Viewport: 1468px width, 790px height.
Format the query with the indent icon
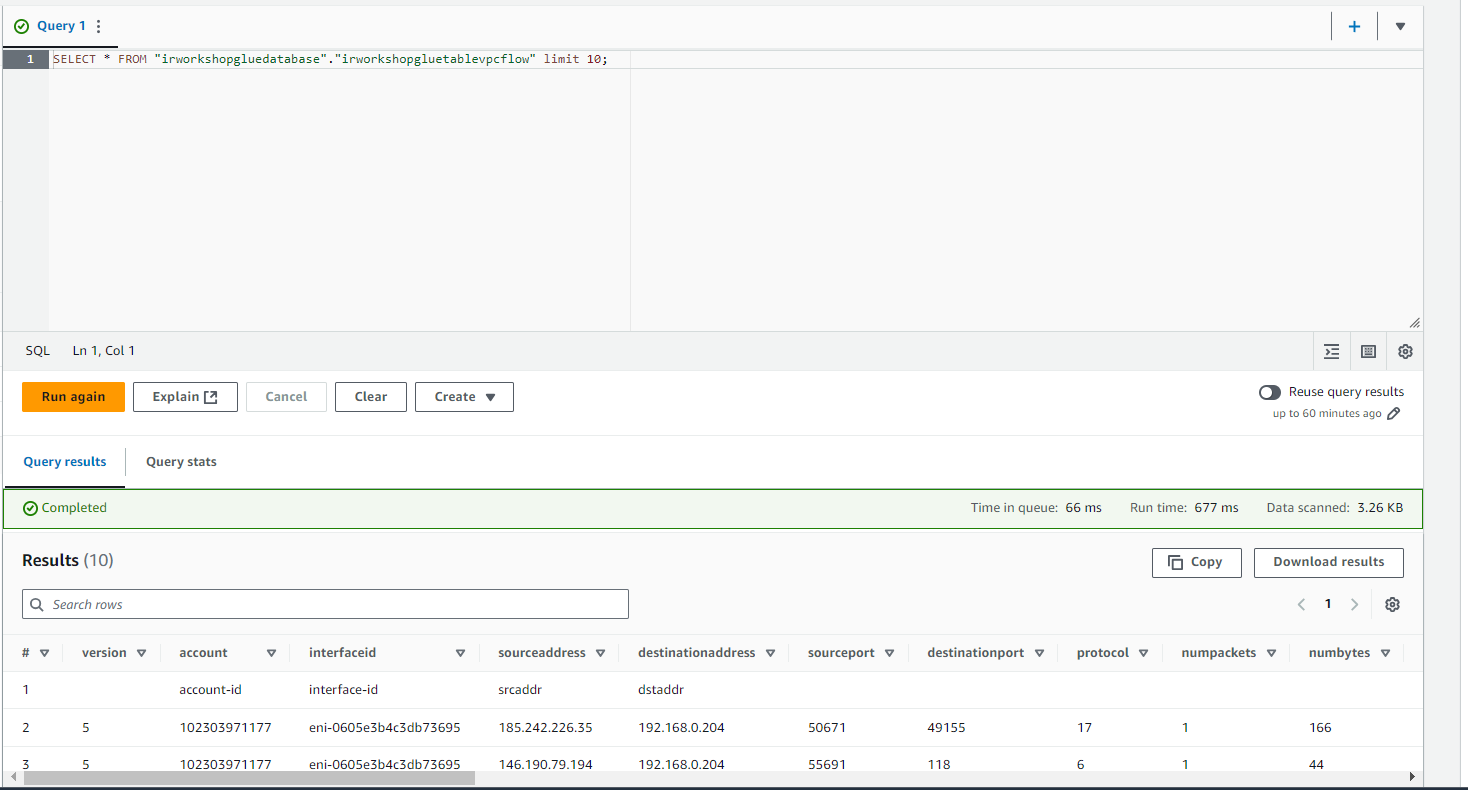click(x=1331, y=352)
